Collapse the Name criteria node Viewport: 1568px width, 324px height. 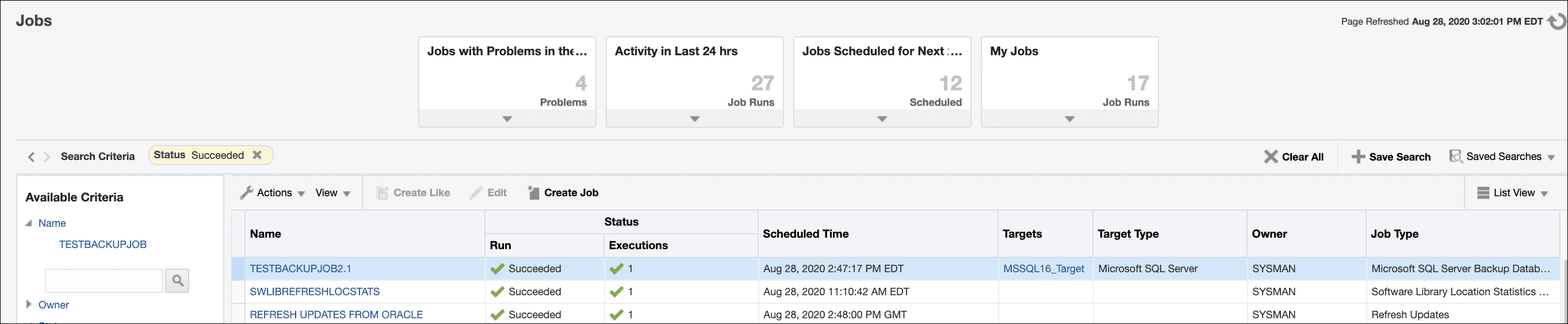click(29, 223)
